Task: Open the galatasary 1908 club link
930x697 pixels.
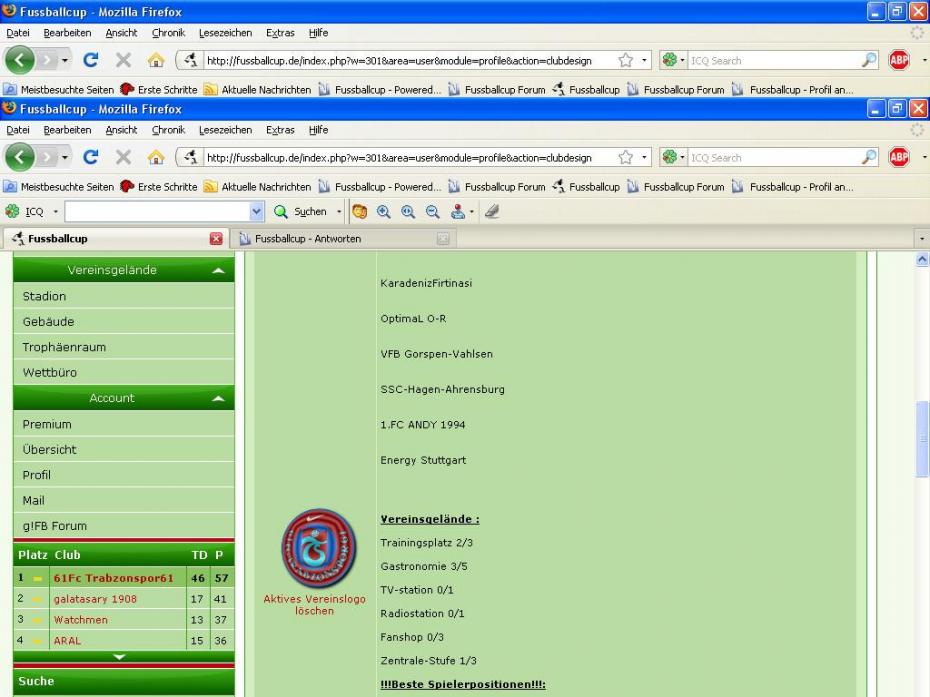Action: (95, 599)
